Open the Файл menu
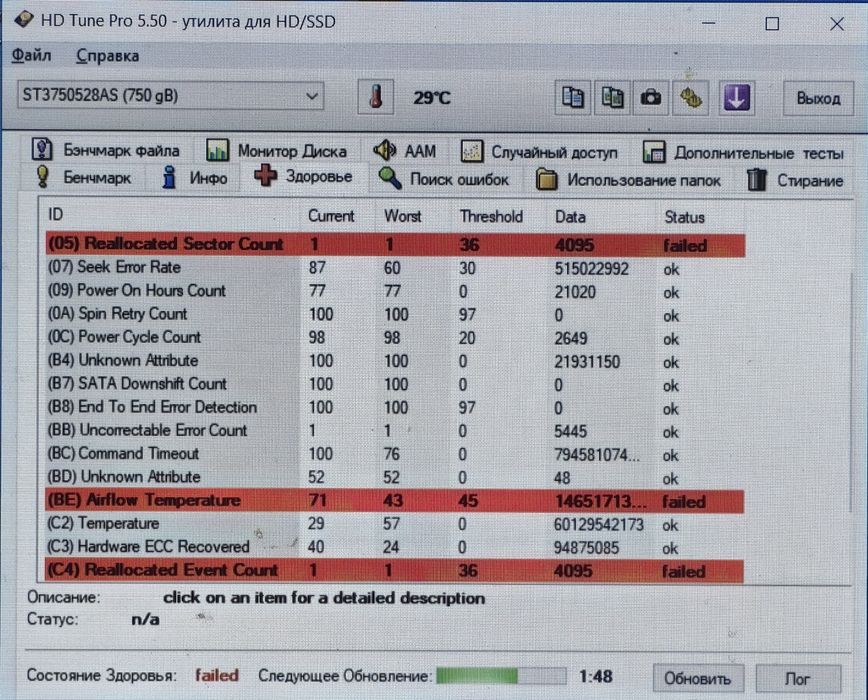868x700 pixels. (32, 55)
